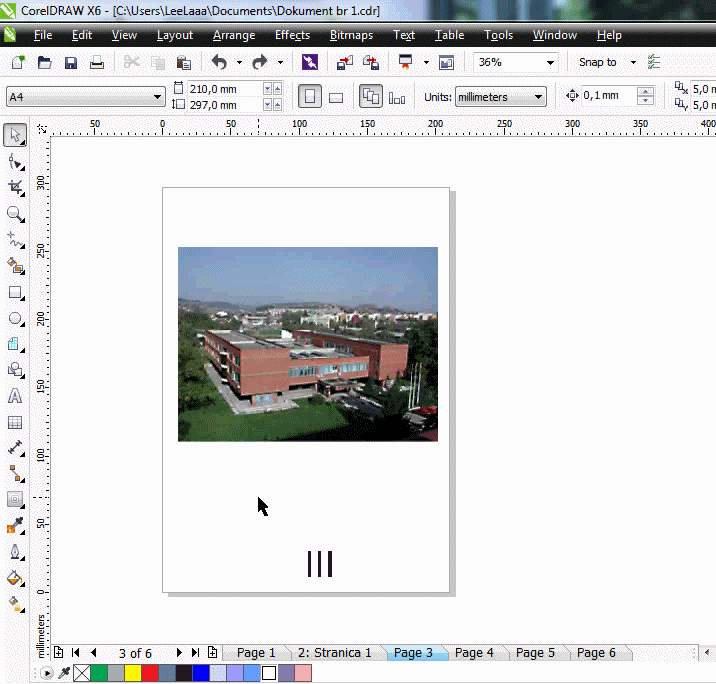Open the Bitmaps menu
716x684 pixels.
pos(351,35)
